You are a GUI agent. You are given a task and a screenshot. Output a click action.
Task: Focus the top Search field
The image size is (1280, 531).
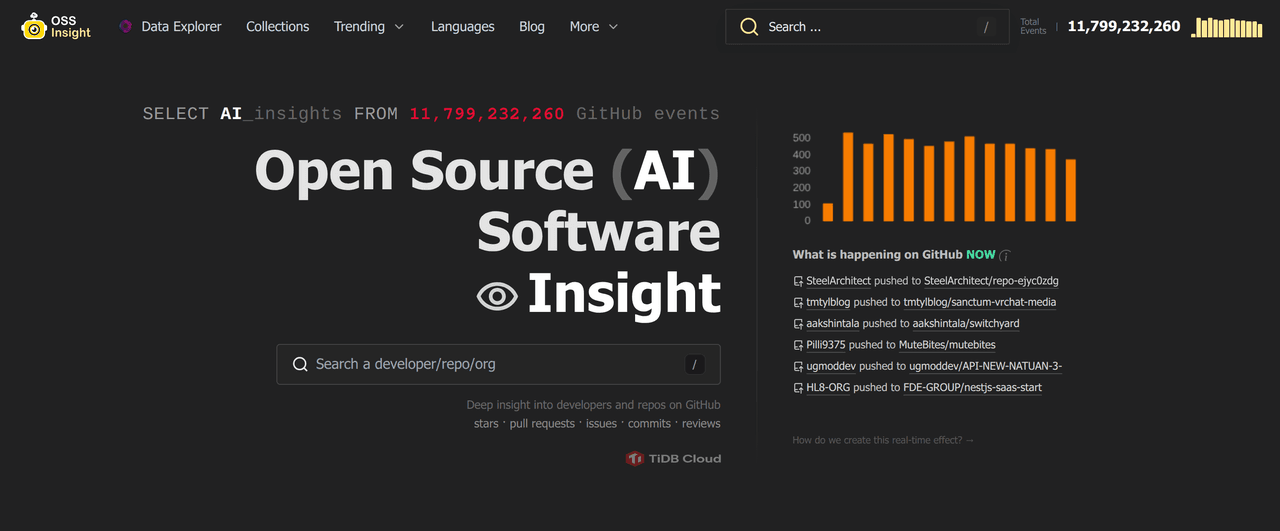point(867,27)
